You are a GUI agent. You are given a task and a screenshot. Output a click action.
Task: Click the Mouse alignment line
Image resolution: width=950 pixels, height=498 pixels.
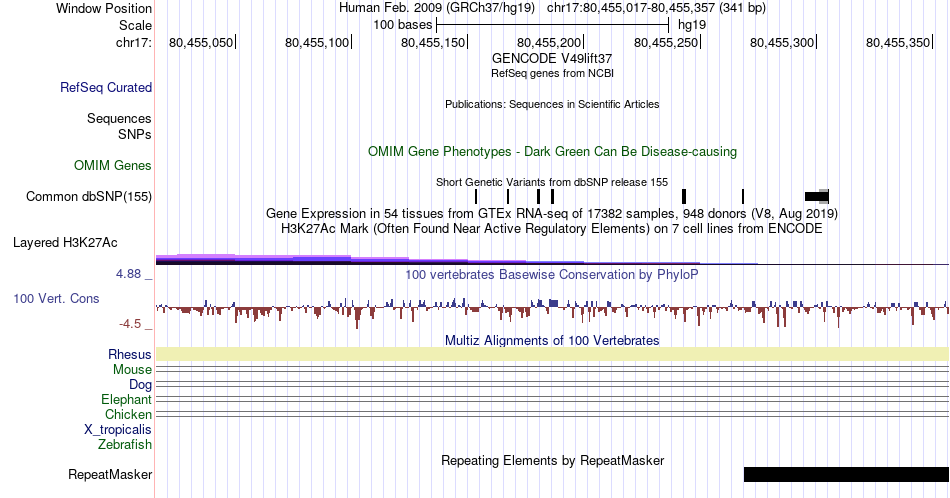pyautogui.click(x=552, y=369)
